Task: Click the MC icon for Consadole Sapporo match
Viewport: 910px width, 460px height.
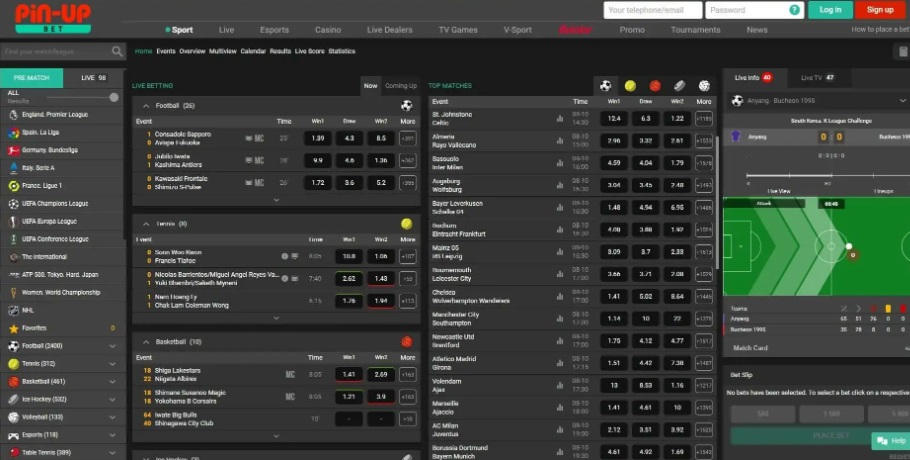Action: 259,139
